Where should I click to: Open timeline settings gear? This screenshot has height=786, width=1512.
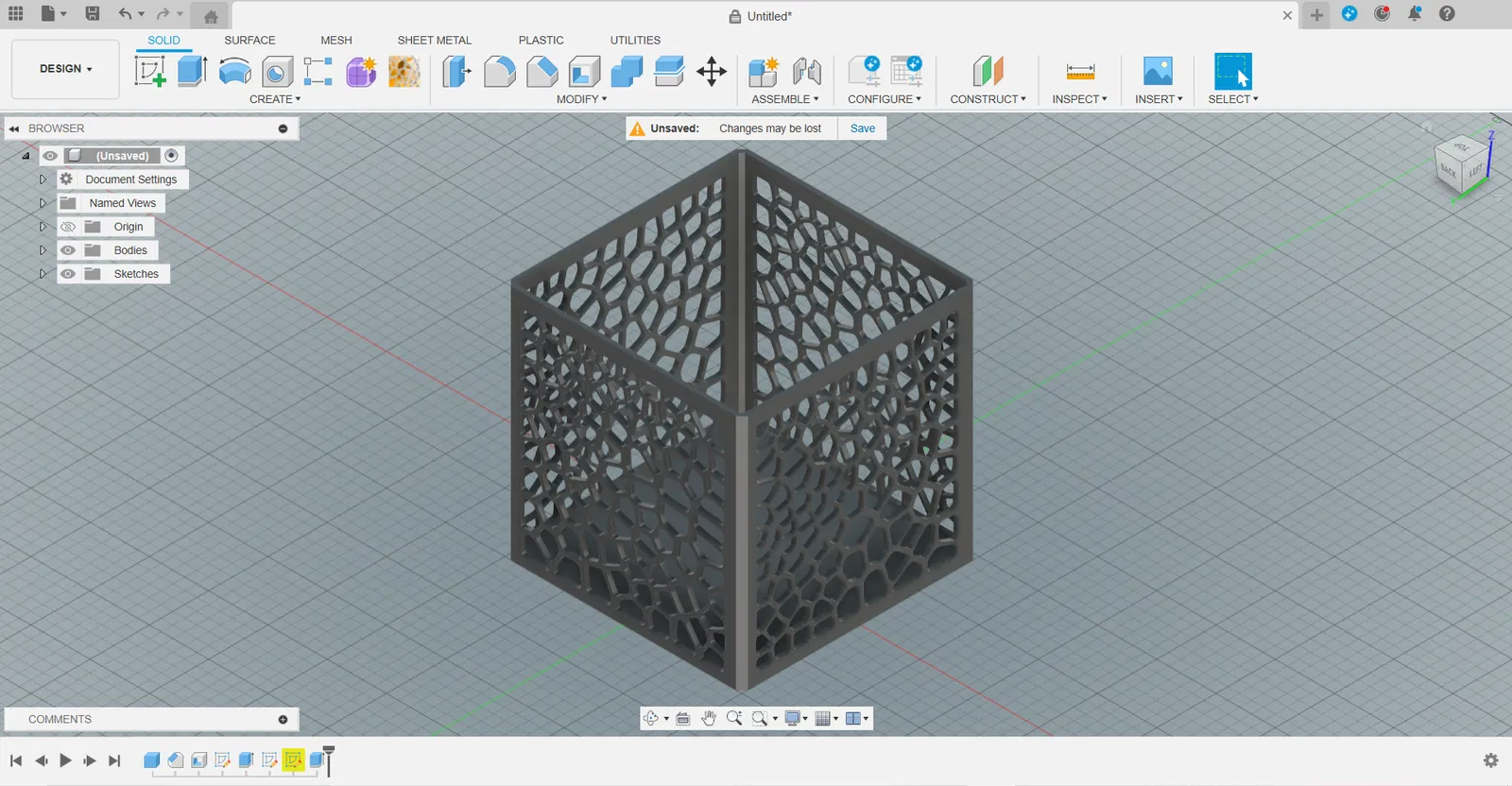1491,760
